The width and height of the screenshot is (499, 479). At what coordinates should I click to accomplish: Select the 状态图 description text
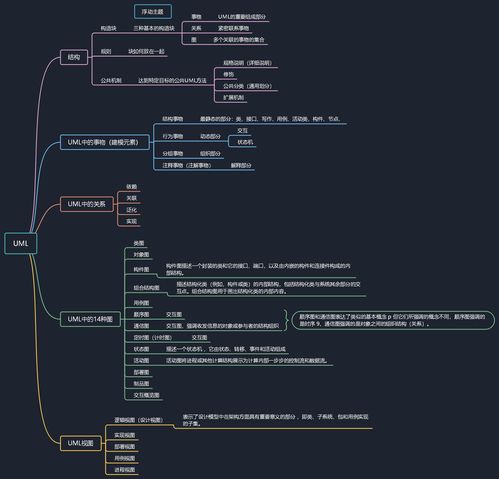click(226, 349)
